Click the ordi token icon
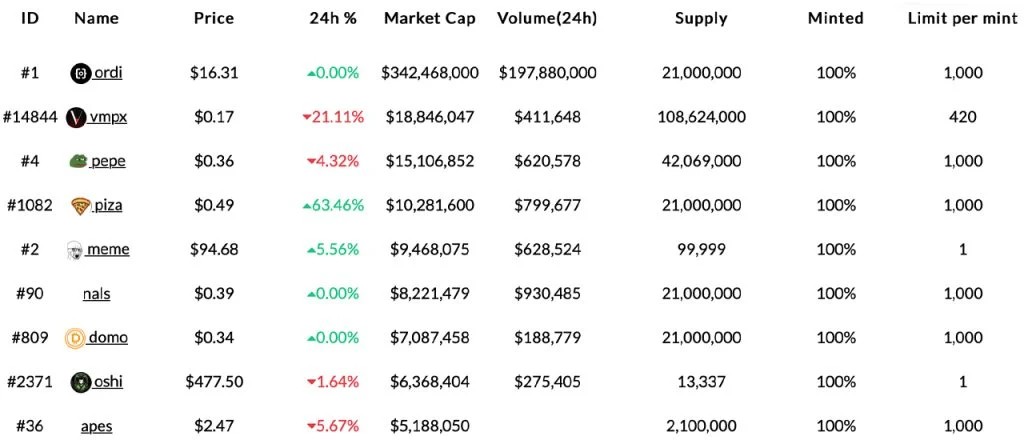Image resolution: width=1024 pixels, height=440 pixels. point(81,73)
